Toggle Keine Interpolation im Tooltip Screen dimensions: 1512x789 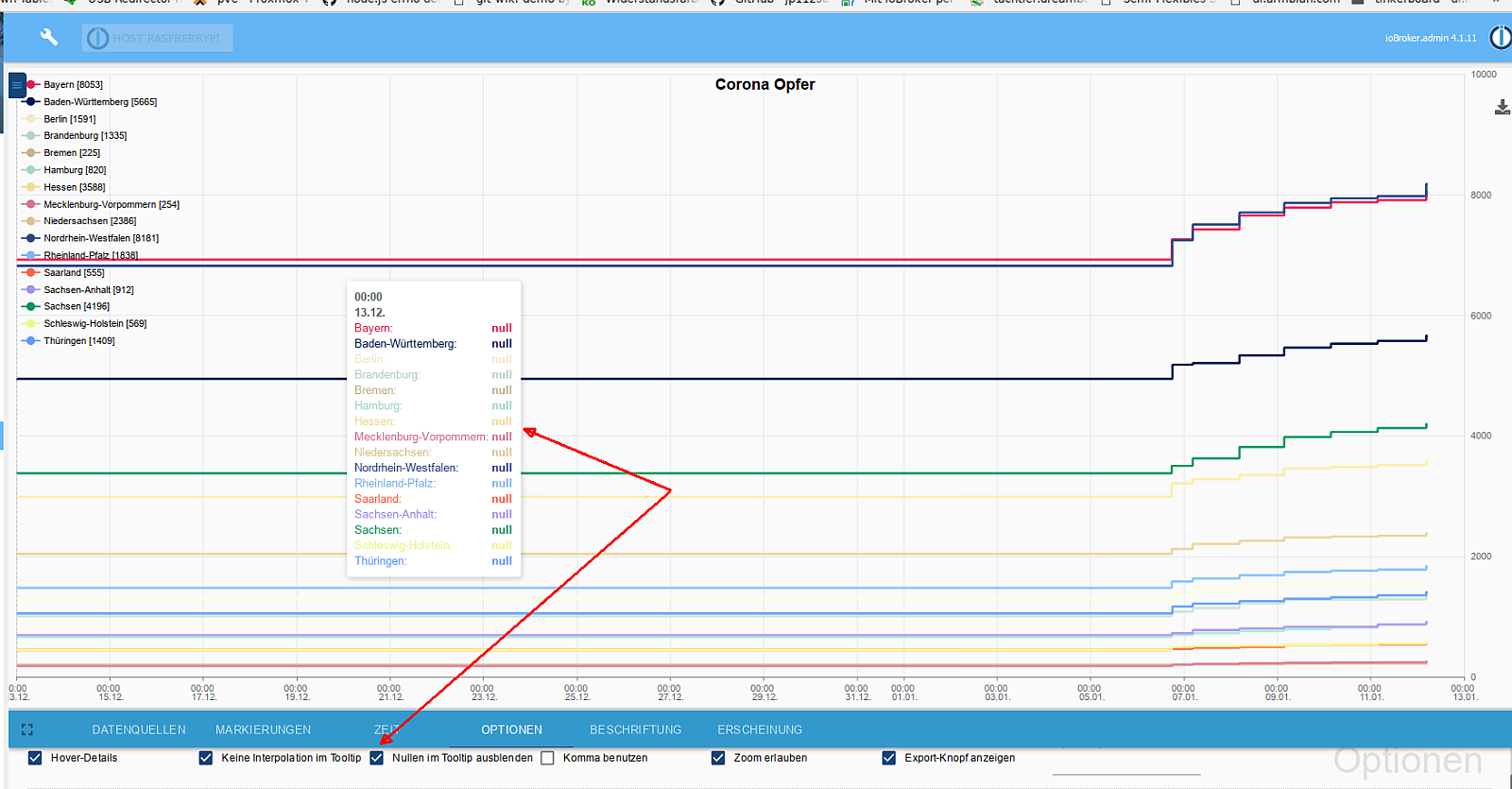point(206,758)
